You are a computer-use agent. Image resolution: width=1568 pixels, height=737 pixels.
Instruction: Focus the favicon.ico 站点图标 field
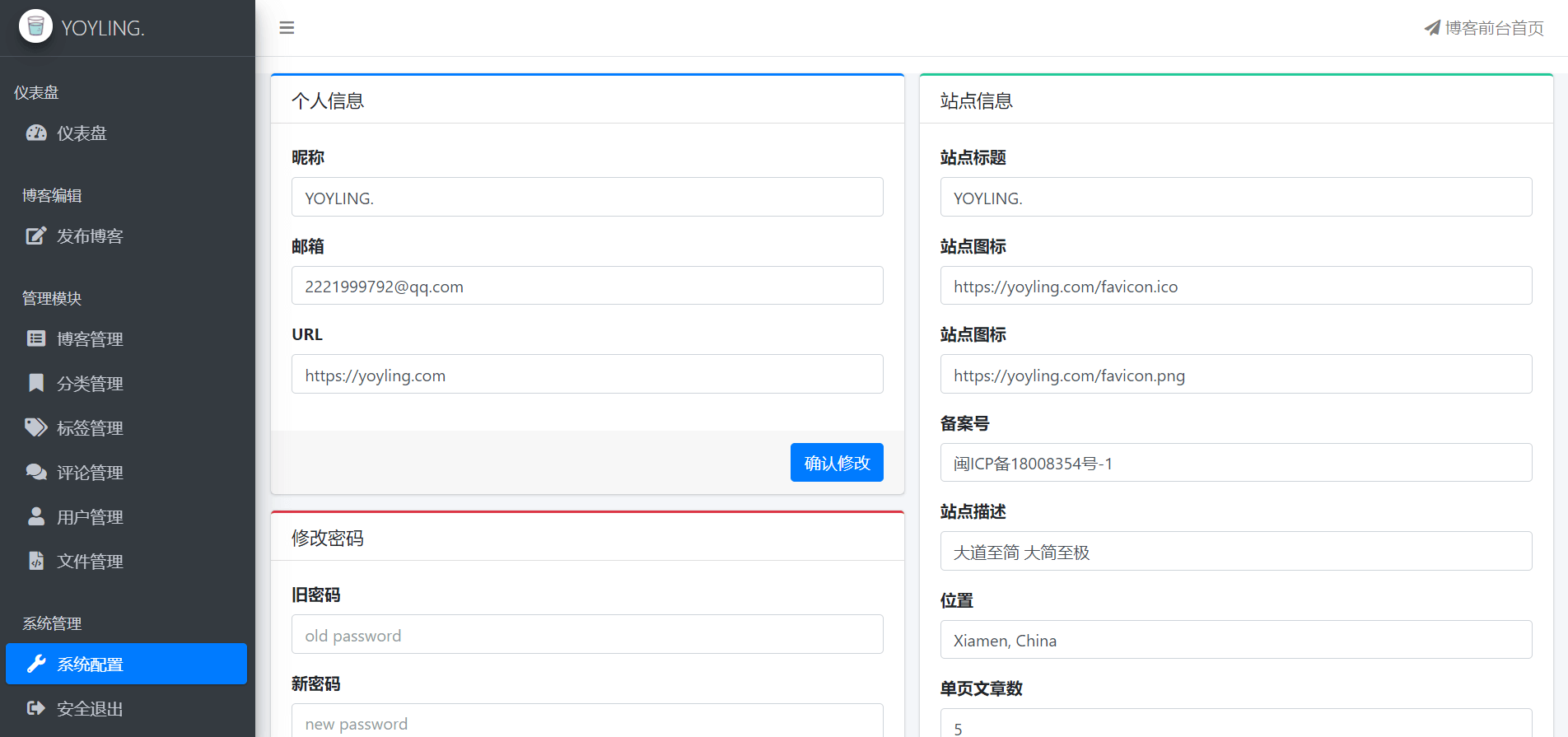pos(1236,286)
